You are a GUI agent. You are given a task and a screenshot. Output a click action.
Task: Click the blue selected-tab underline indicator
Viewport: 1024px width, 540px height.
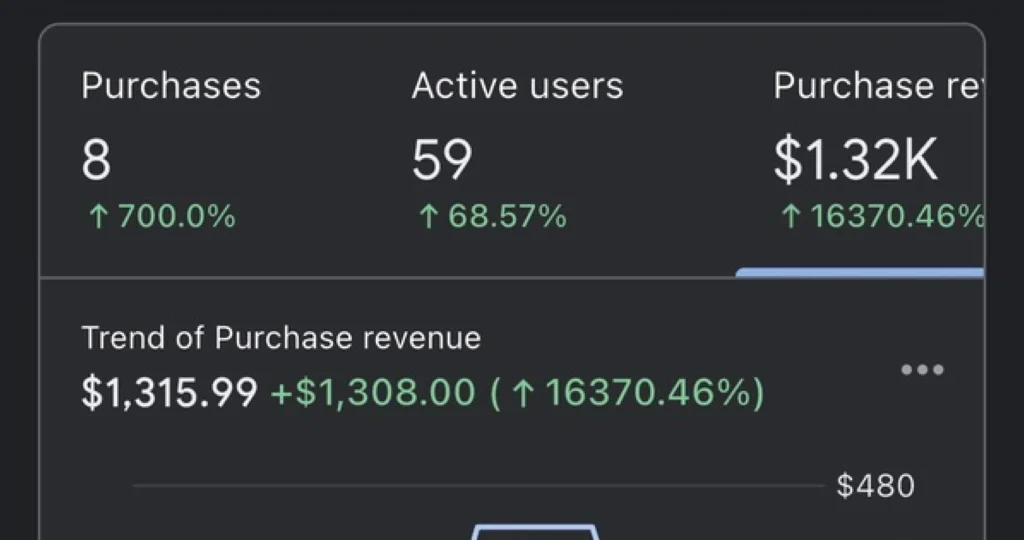point(860,272)
